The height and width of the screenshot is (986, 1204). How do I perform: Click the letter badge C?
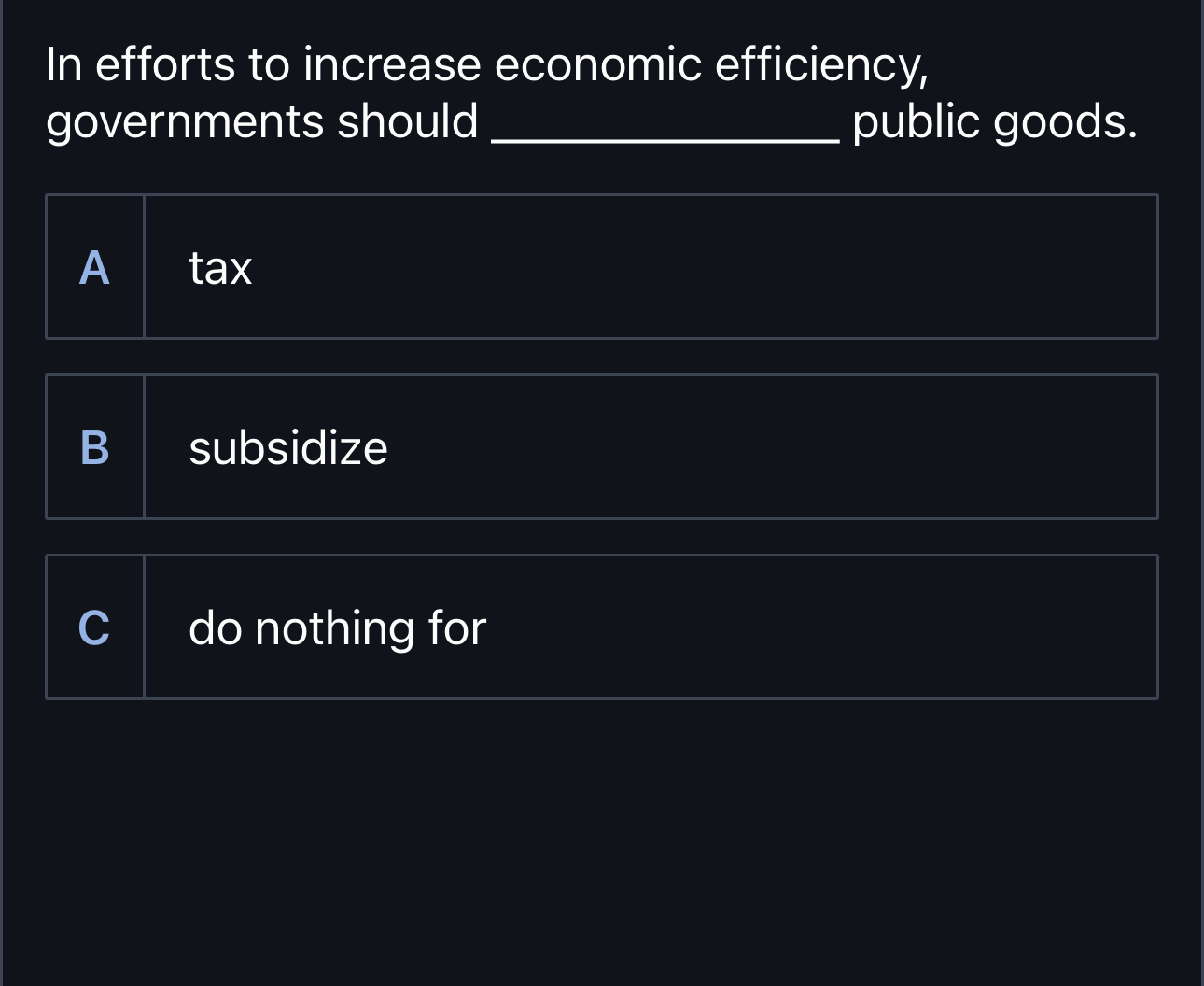(x=94, y=628)
